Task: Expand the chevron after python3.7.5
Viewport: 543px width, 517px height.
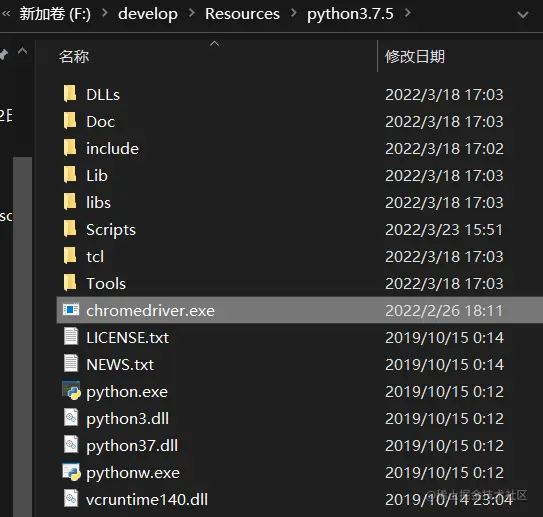Action: click(x=408, y=13)
